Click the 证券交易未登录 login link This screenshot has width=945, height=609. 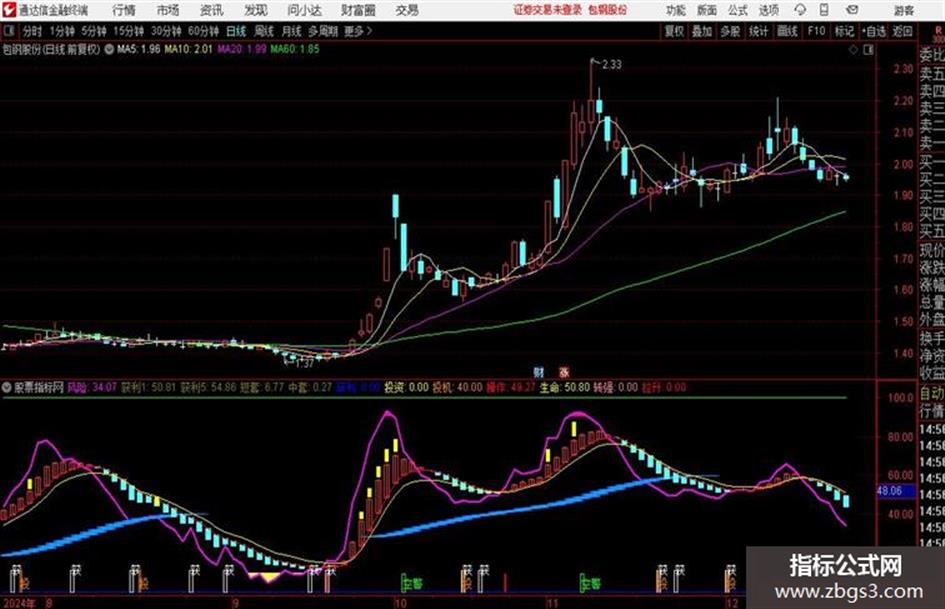pyautogui.click(x=548, y=10)
